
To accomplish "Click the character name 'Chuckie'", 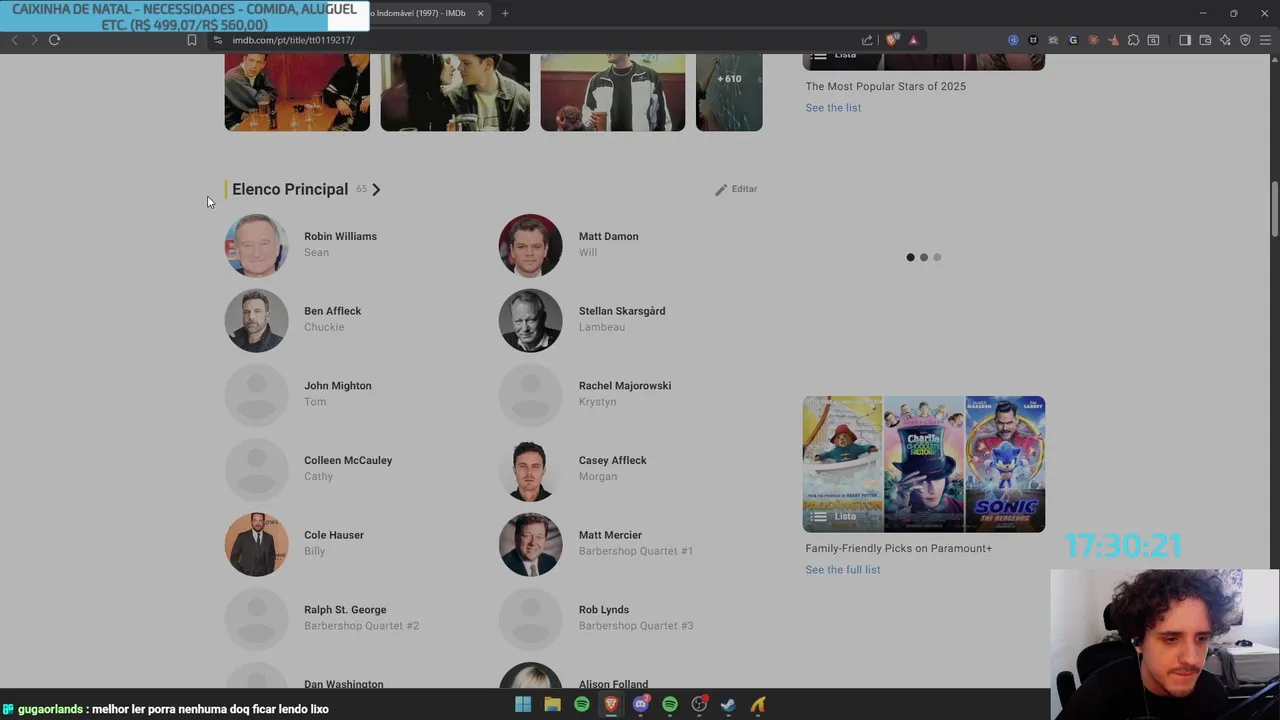I will pos(324,327).
